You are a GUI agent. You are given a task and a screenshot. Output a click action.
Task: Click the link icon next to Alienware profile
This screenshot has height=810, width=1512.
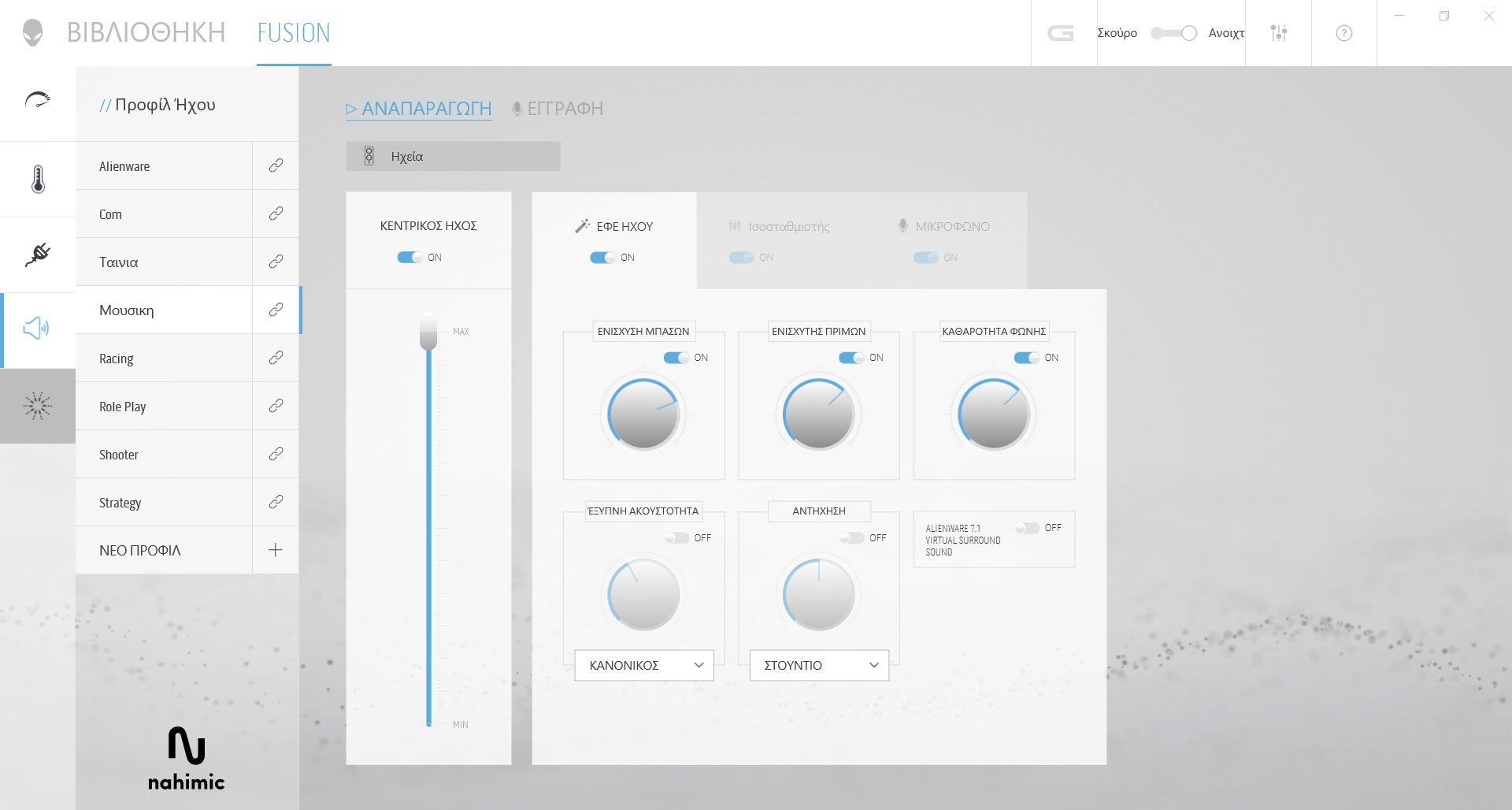276,165
